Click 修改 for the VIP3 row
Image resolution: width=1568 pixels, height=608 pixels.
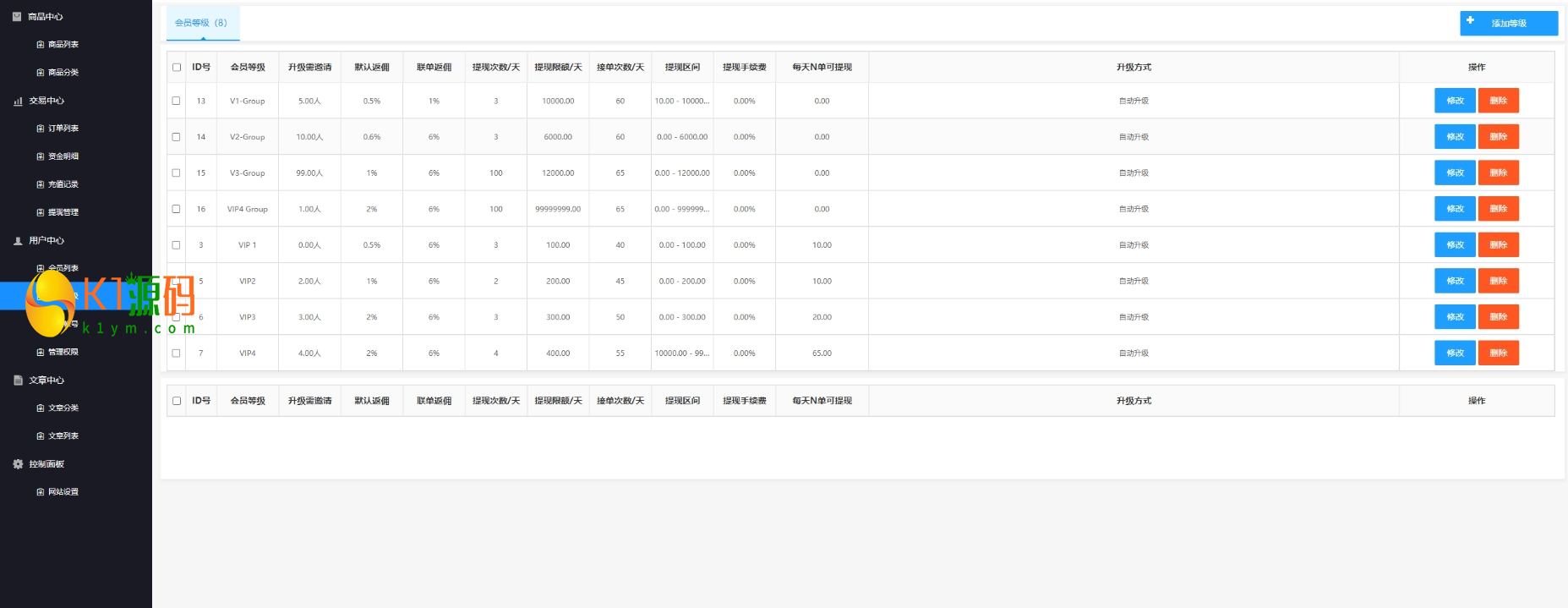(x=1455, y=317)
